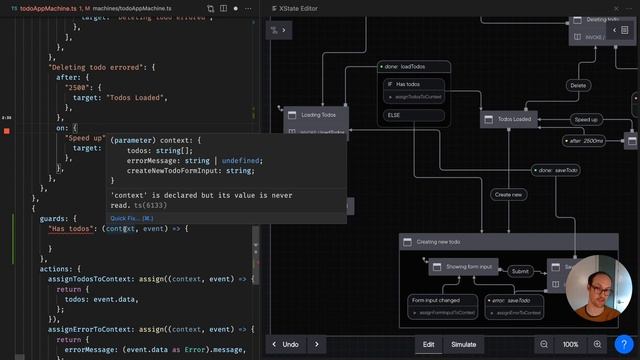The width and height of the screenshot is (640, 360).
Task: Select the ELSE transition branch
Action: [414, 115]
